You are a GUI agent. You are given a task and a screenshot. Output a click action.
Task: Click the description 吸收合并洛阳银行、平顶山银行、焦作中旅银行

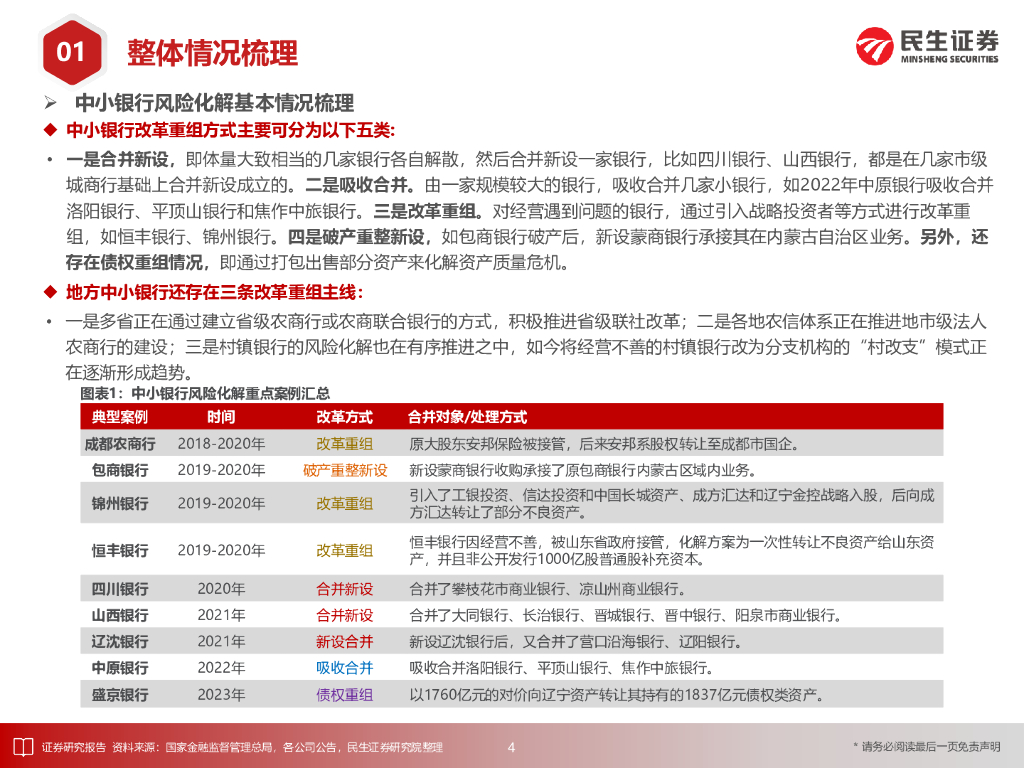click(x=562, y=668)
